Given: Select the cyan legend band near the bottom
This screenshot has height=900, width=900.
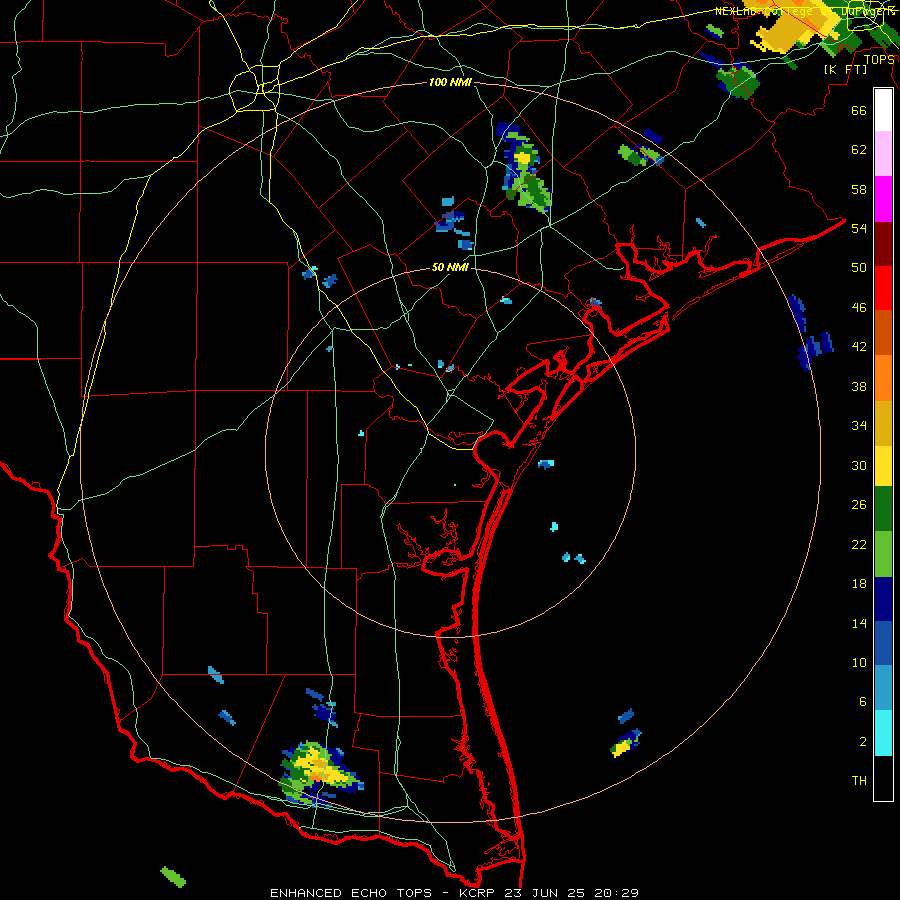Looking at the screenshot, I should (x=883, y=733).
